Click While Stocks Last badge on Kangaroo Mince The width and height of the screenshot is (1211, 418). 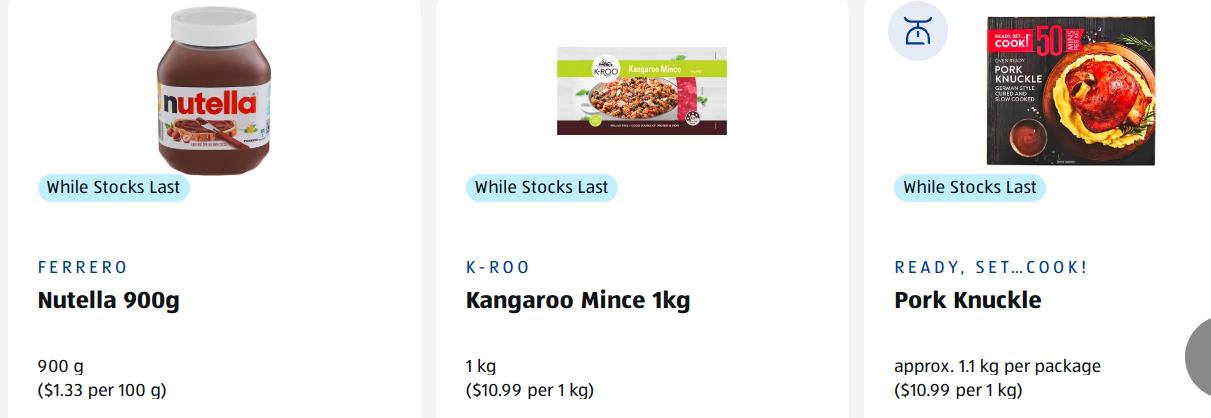tap(541, 187)
